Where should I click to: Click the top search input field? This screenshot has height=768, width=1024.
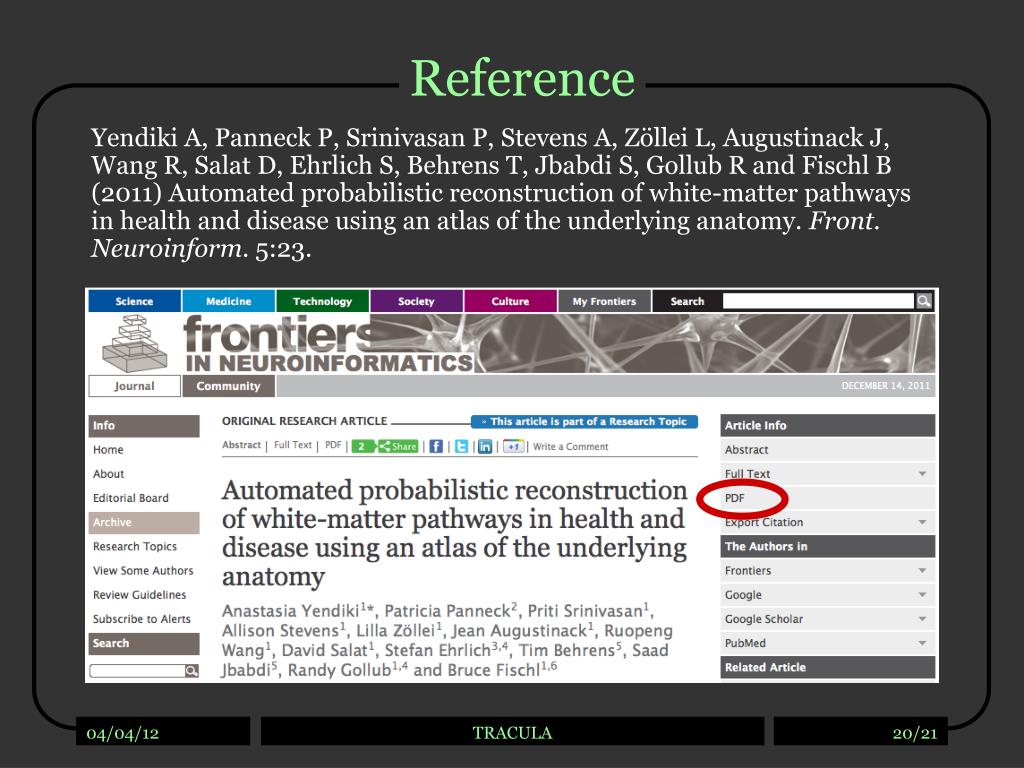pos(818,301)
